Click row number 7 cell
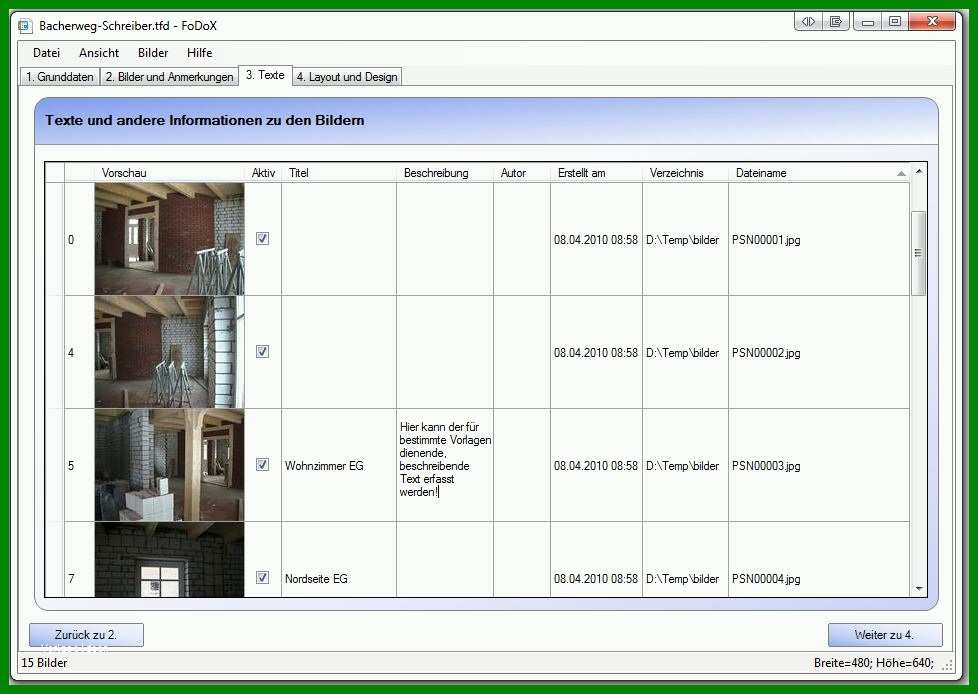This screenshot has height=694, width=978. point(79,559)
